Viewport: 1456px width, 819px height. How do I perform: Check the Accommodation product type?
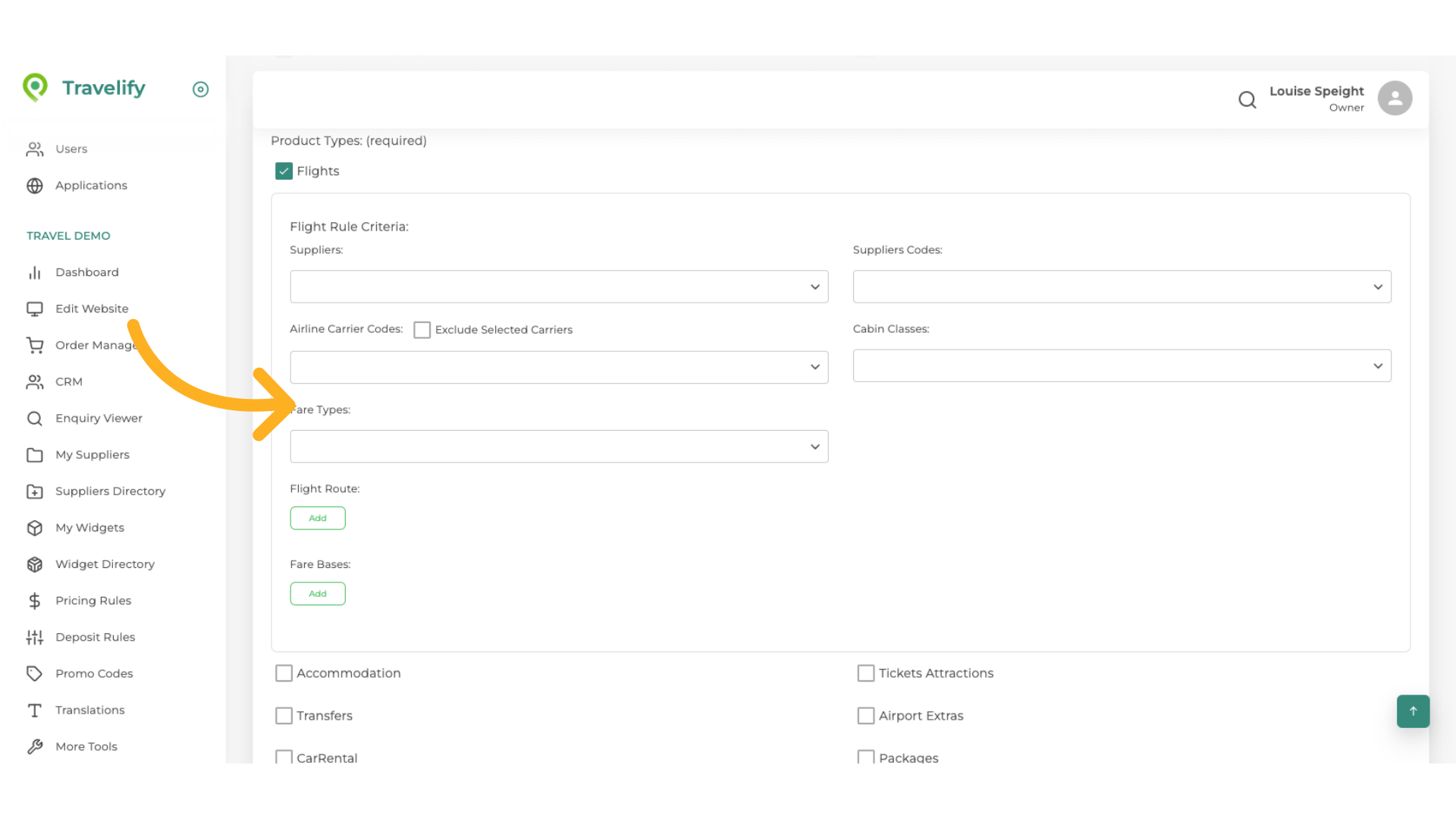284,673
